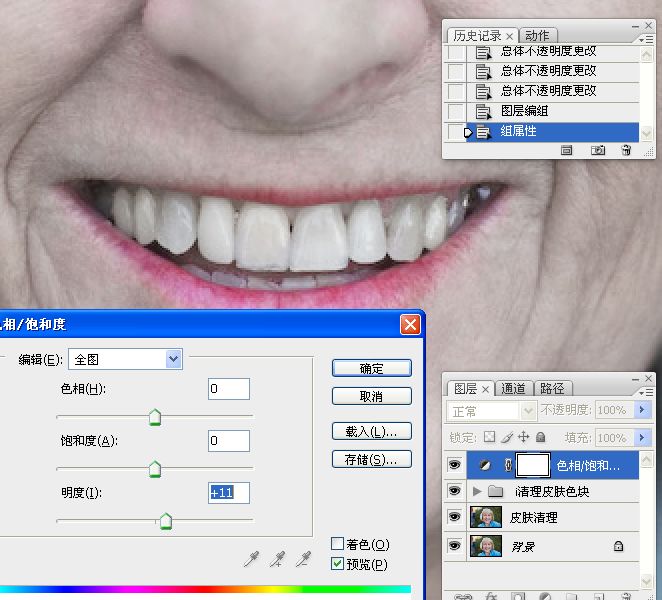Open the 不透明度 opacity slider arrow
This screenshot has width=662, height=600.
642,410
